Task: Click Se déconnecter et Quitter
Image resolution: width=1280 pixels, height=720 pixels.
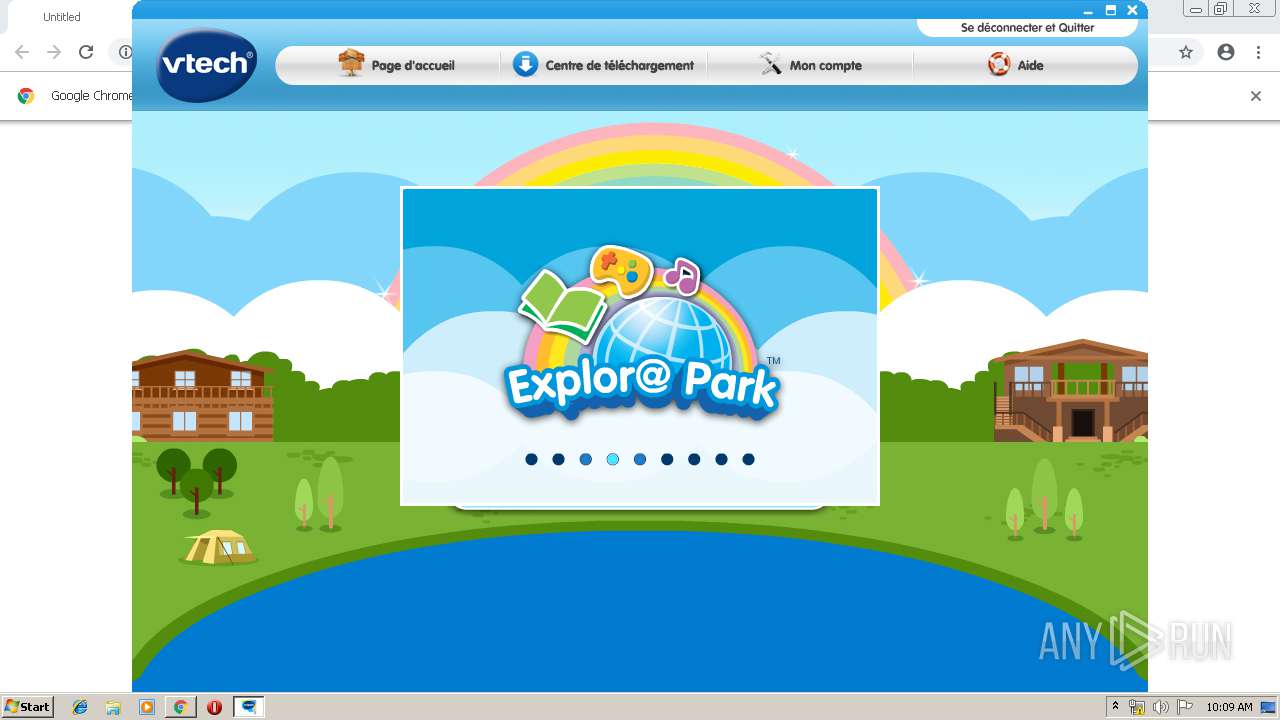Action: [1027, 28]
